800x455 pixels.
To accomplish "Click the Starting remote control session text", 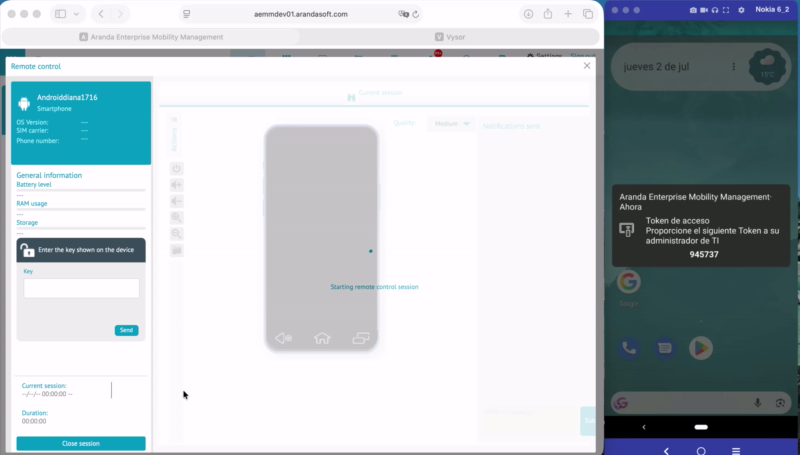I will 374,287.
